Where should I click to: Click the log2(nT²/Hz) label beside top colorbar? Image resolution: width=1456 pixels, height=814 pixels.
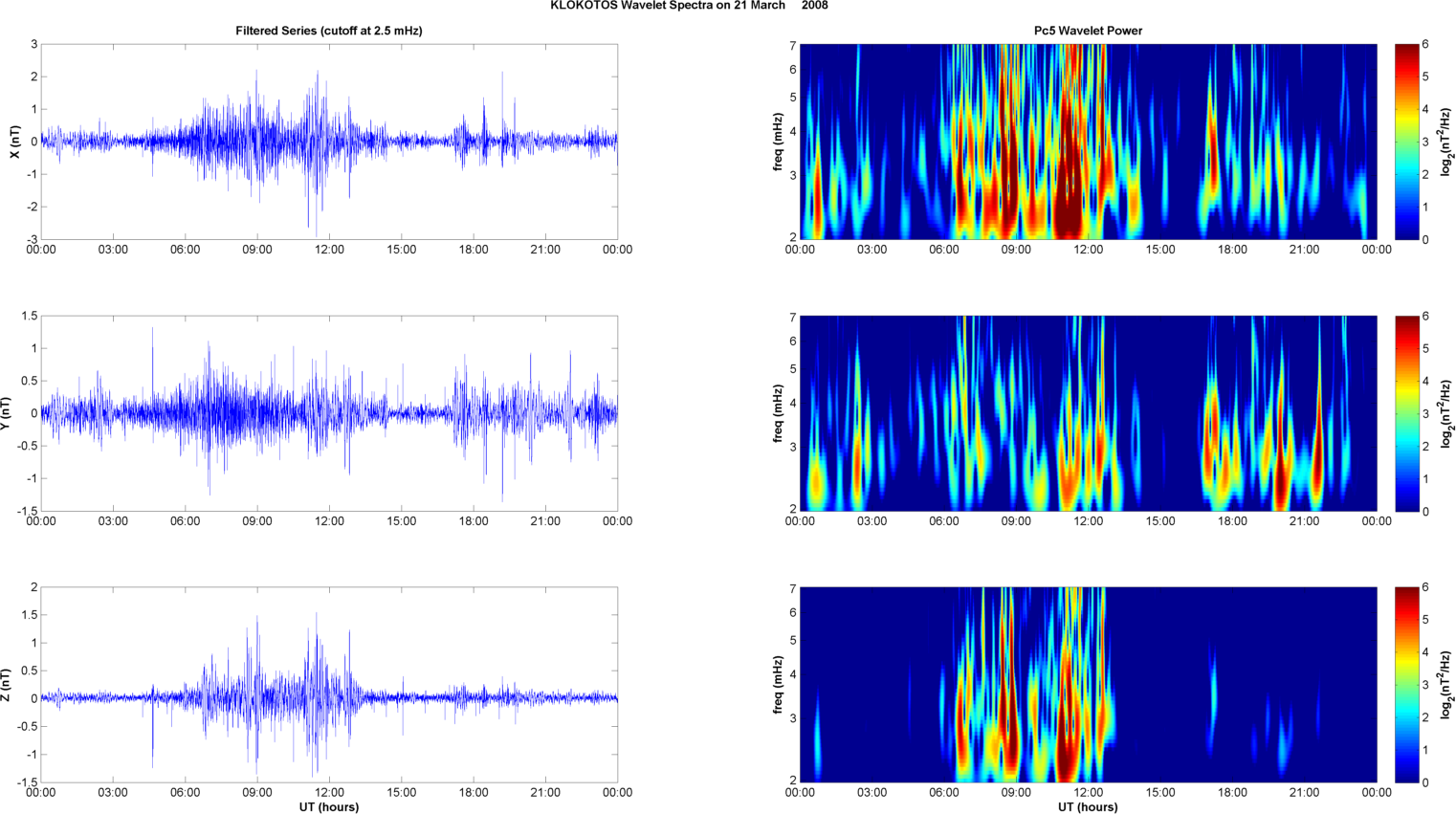[x=1447, y=142]
